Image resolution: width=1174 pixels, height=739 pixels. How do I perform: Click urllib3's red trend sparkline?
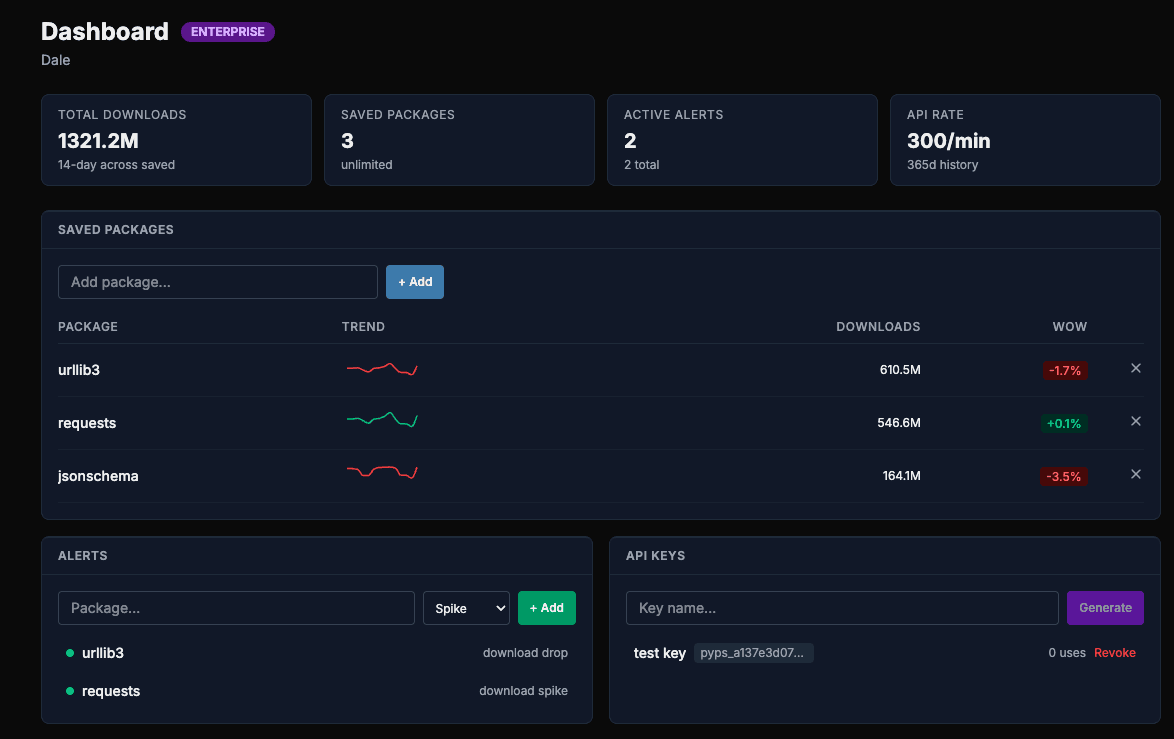coord(382,369)
